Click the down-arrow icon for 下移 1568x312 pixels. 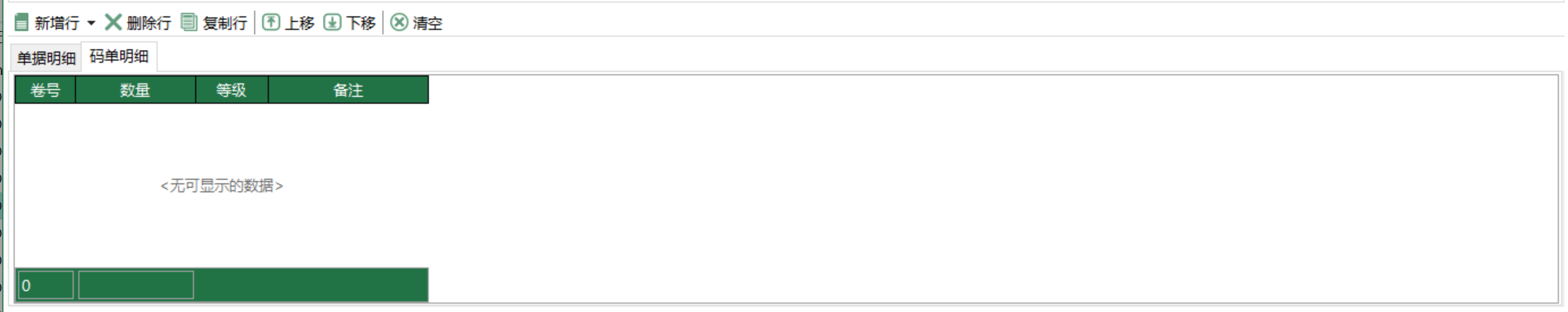[x=332, y=22]
